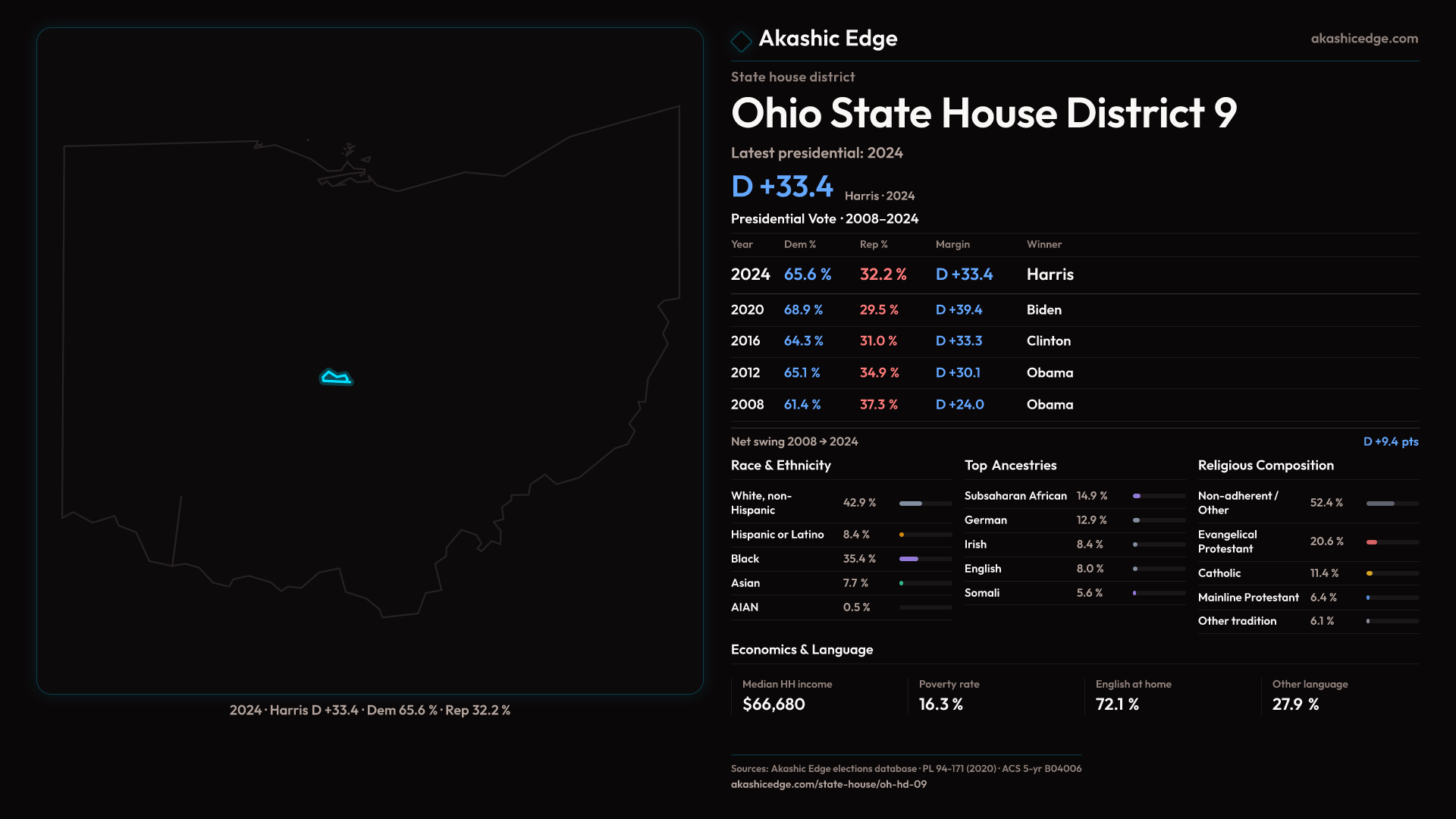Click the D +9.4 pts net swing value
1456x819 pixels.
coord(1390,441)
